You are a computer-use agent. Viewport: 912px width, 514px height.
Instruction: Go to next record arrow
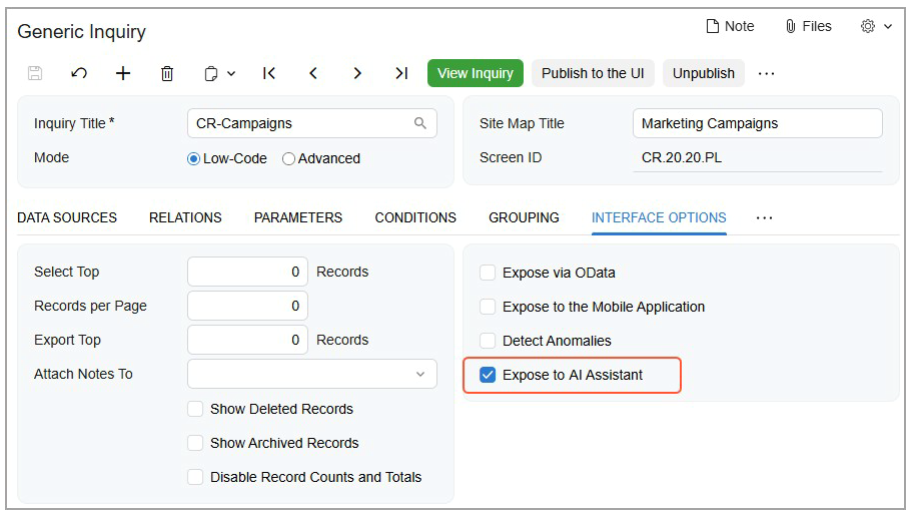tap(357, 73)
